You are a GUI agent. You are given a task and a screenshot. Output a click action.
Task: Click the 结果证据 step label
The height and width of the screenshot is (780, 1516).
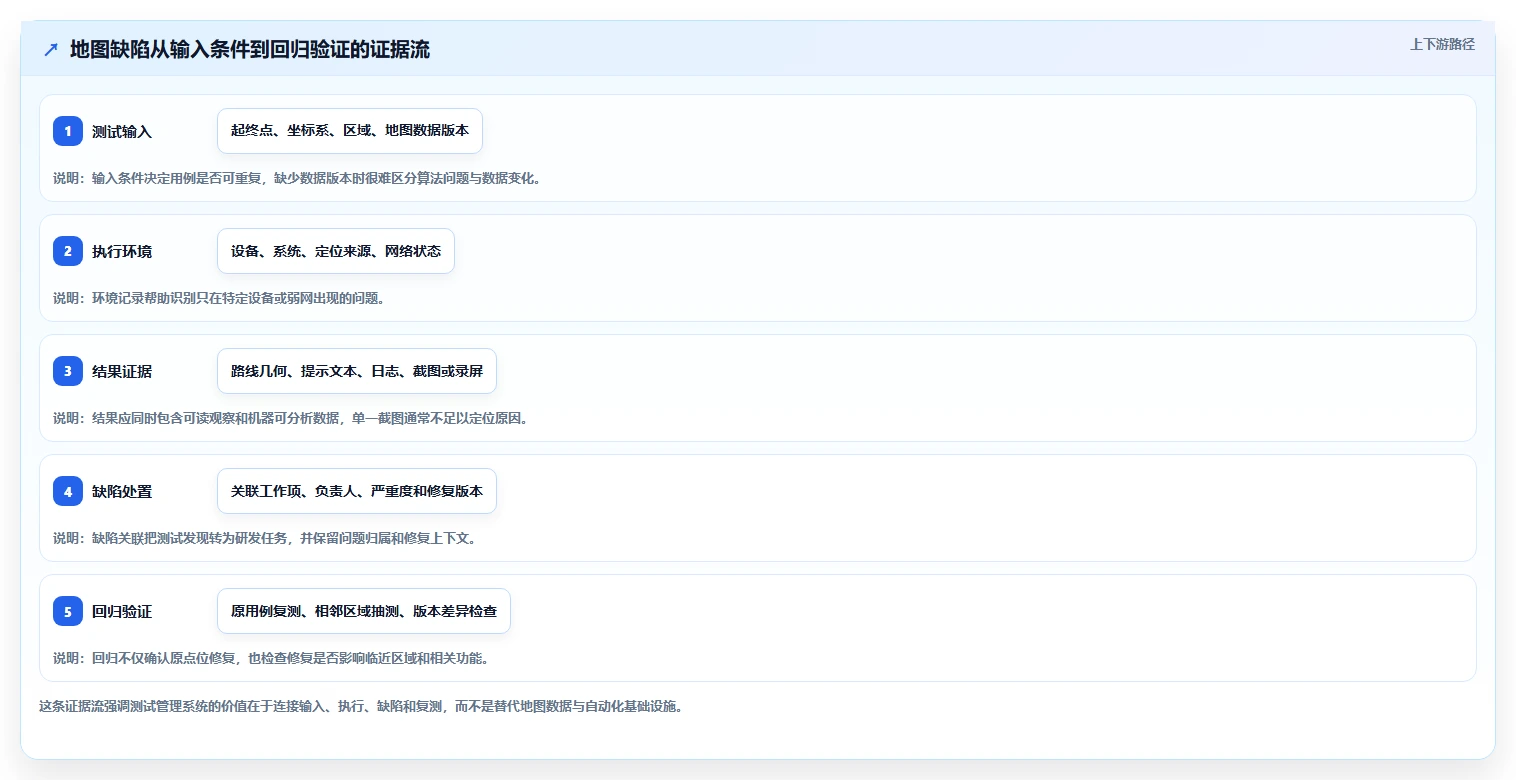[122, 372]
